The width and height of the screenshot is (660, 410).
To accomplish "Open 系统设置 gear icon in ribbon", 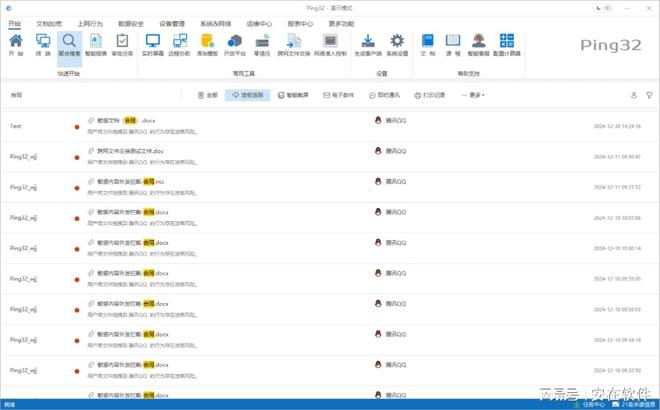I will [x=397, y=46].
